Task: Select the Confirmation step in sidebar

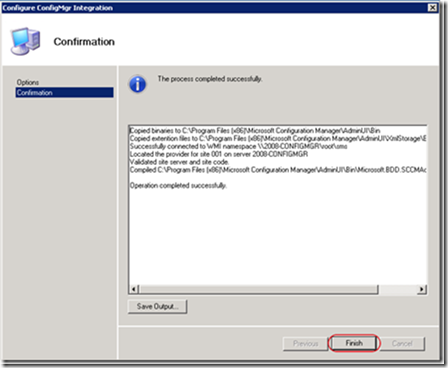Action: coord(64,92)
